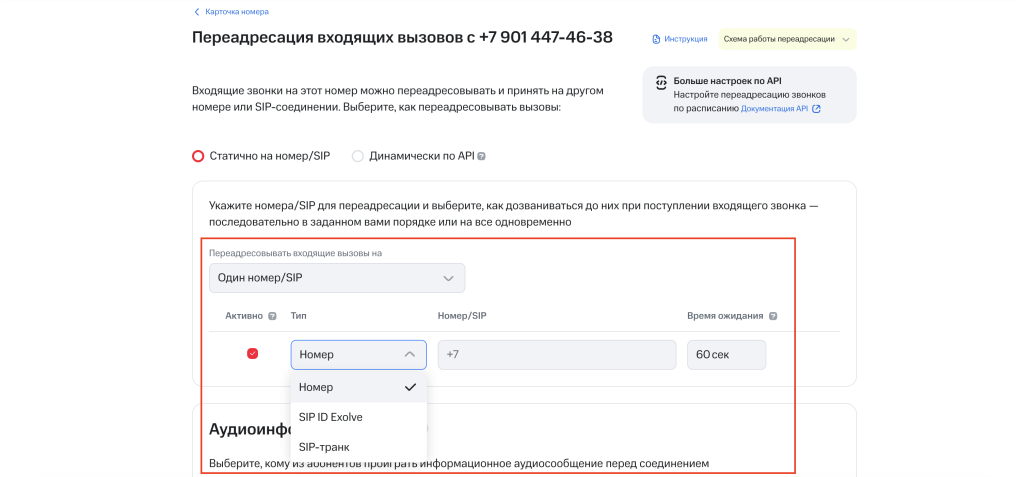Click the Номер/SIP column header

(x=462, y=316)
